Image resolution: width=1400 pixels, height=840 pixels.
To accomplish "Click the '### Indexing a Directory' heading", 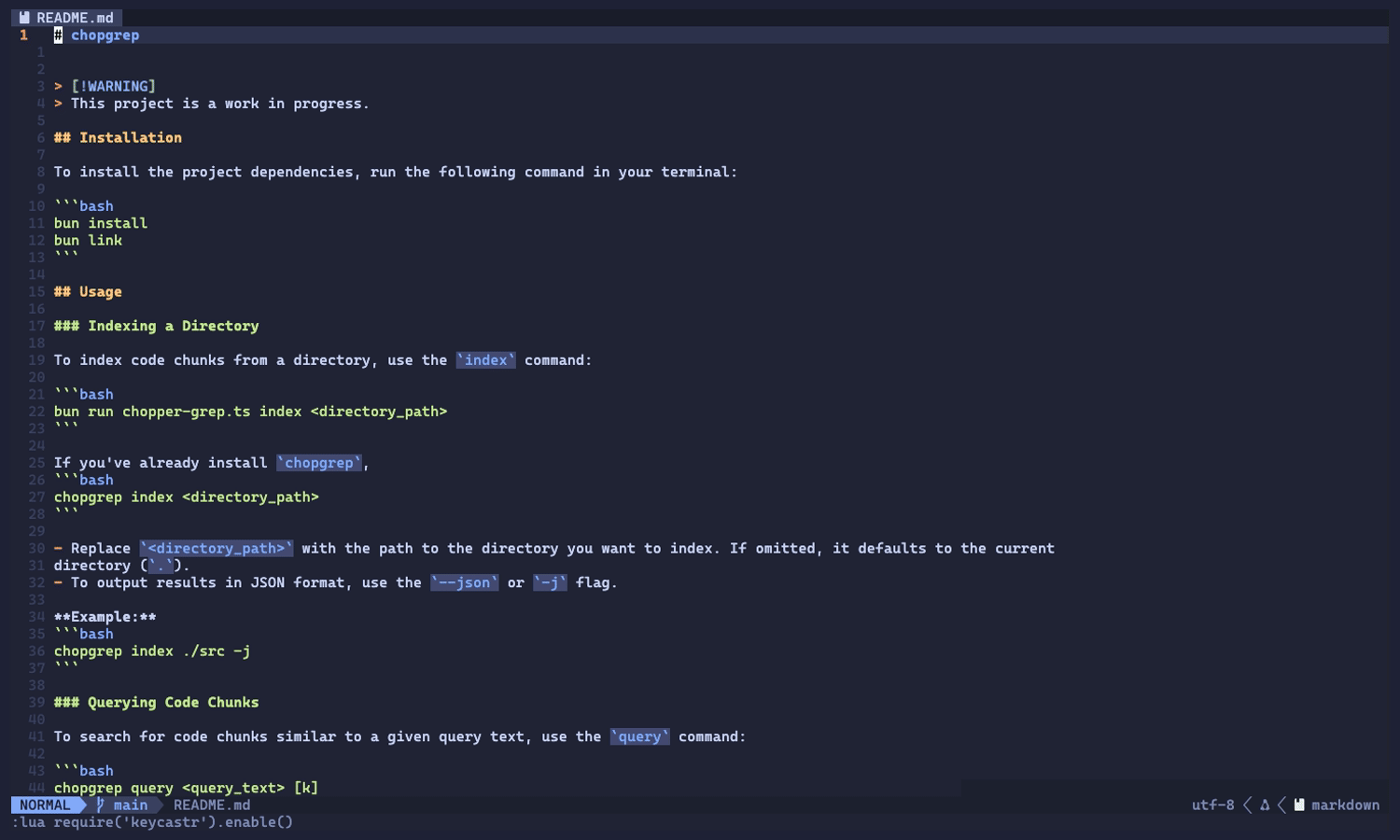I will click(x=156, y=326).
